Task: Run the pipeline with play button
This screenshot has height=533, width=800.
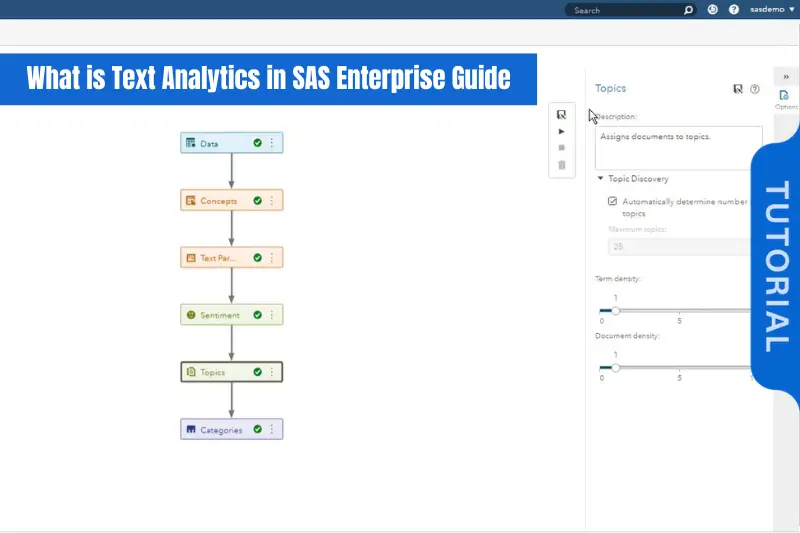Action: (561, 131)
